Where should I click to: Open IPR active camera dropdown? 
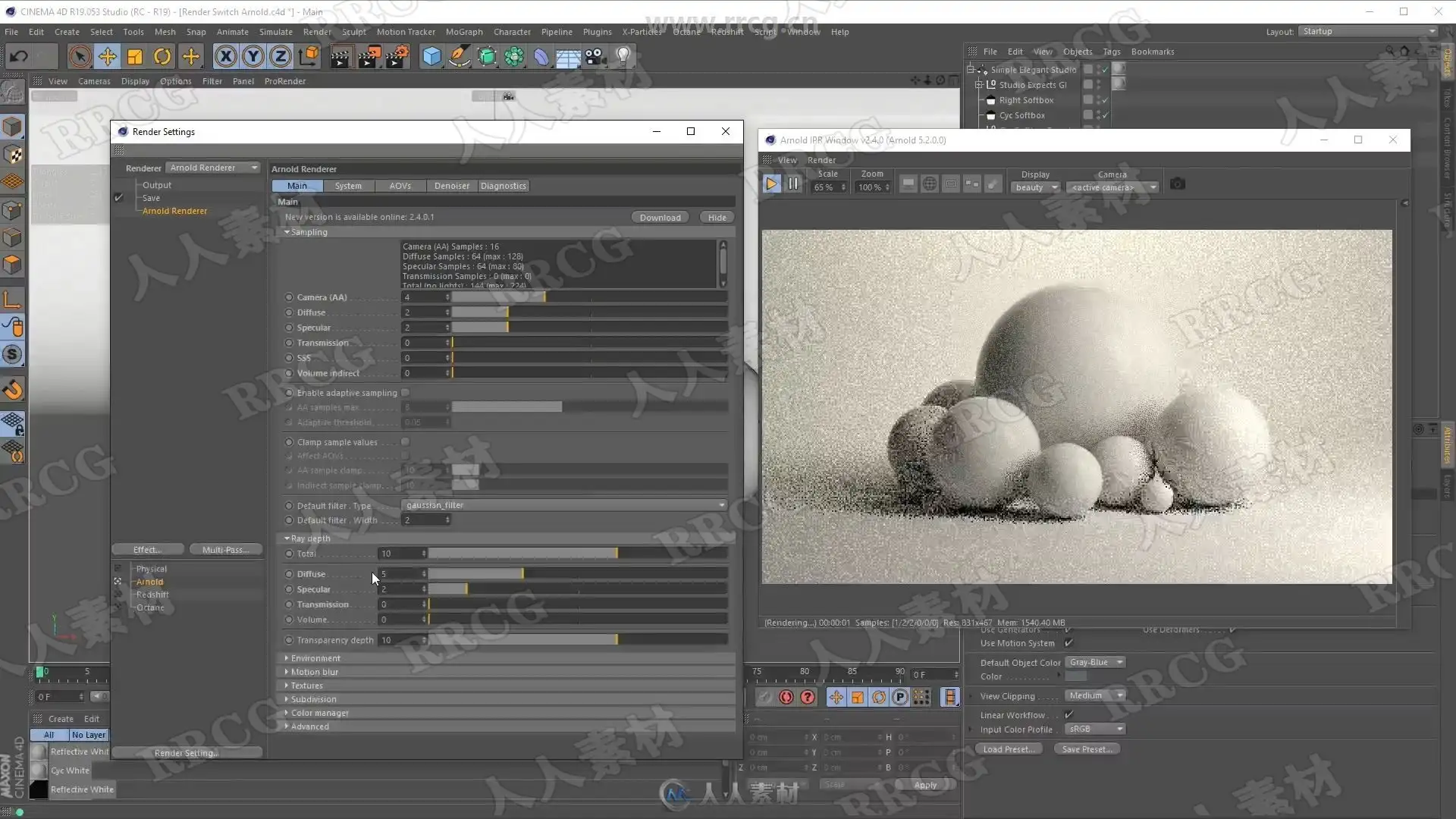point(1112,187)
